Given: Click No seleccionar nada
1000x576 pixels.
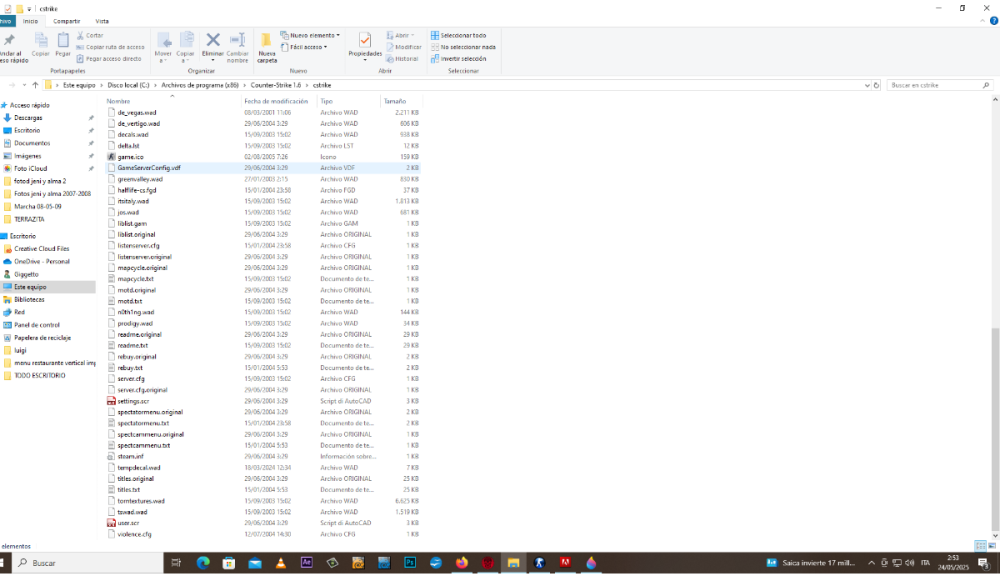Looking at the screenshot, I should [x=463, y=47].
